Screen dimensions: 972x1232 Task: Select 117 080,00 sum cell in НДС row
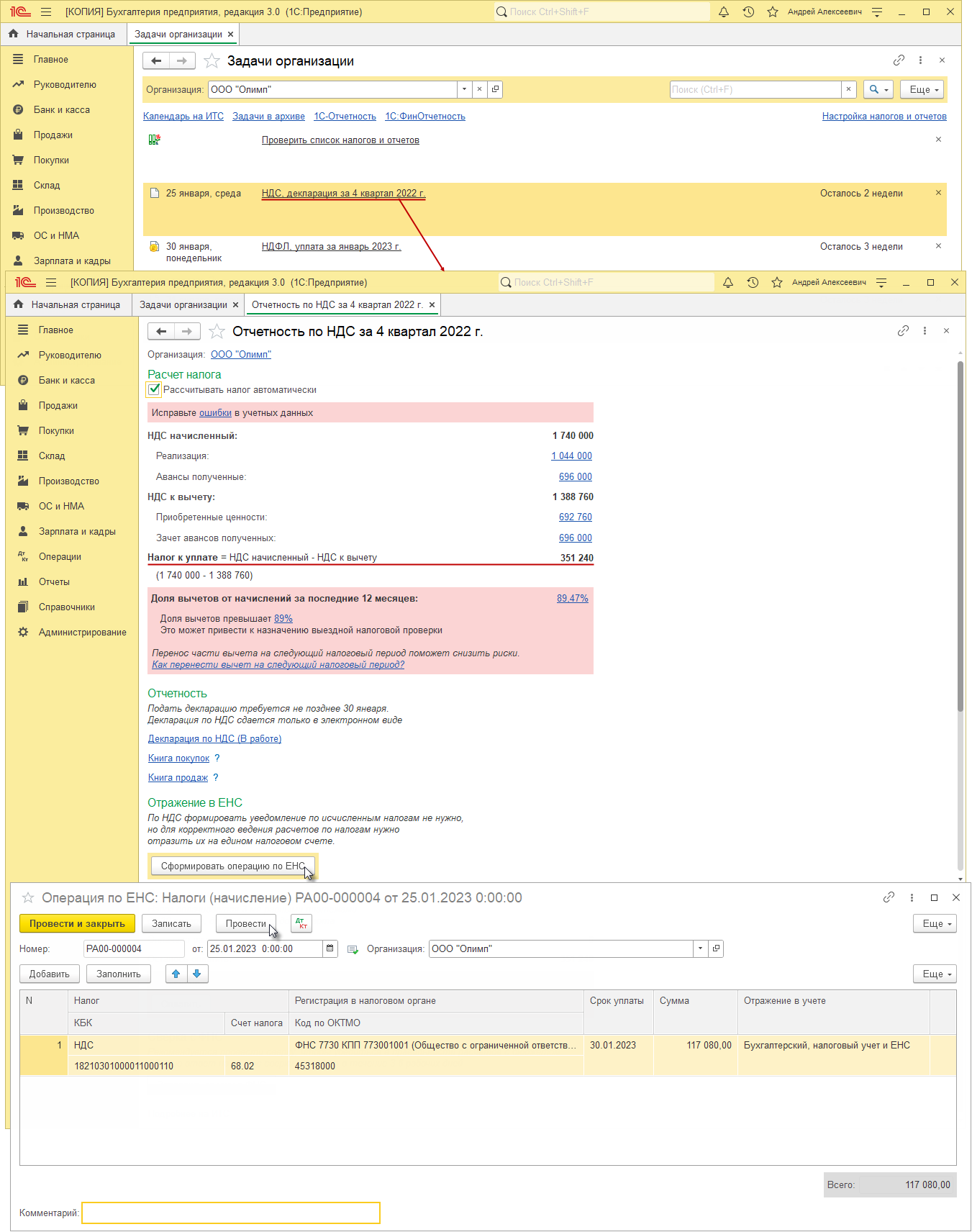694,1045
